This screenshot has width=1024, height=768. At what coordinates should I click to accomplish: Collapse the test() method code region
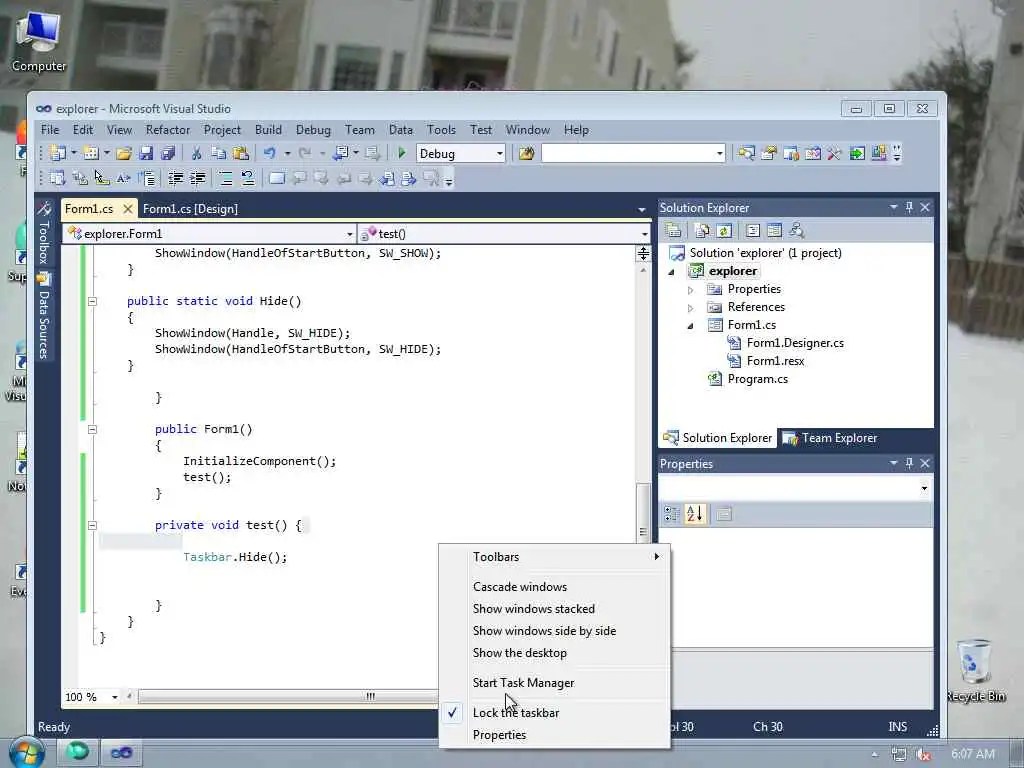(x=92, y=525)
